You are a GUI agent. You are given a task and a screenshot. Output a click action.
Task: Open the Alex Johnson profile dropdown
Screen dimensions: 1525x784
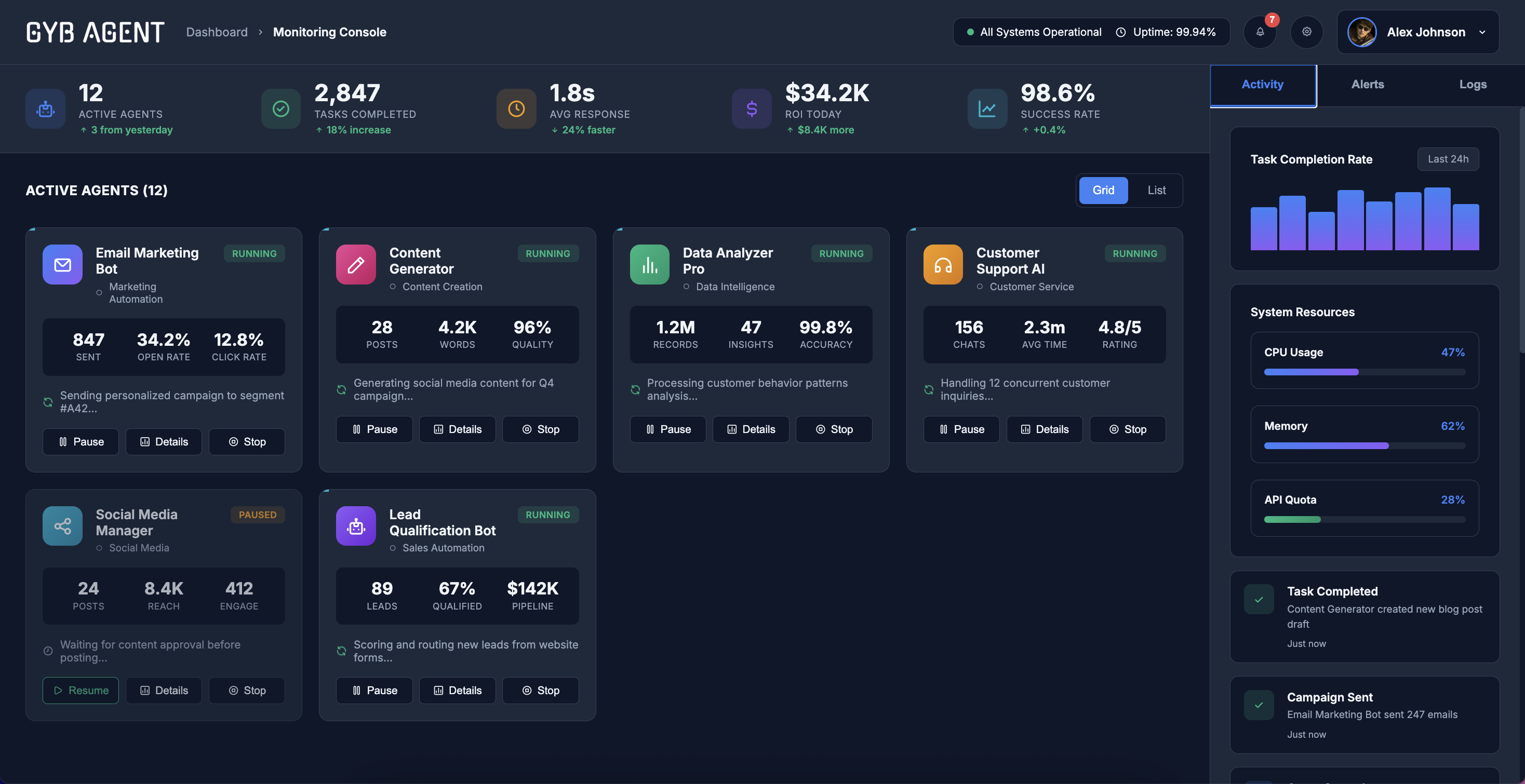coord(1421,32)
